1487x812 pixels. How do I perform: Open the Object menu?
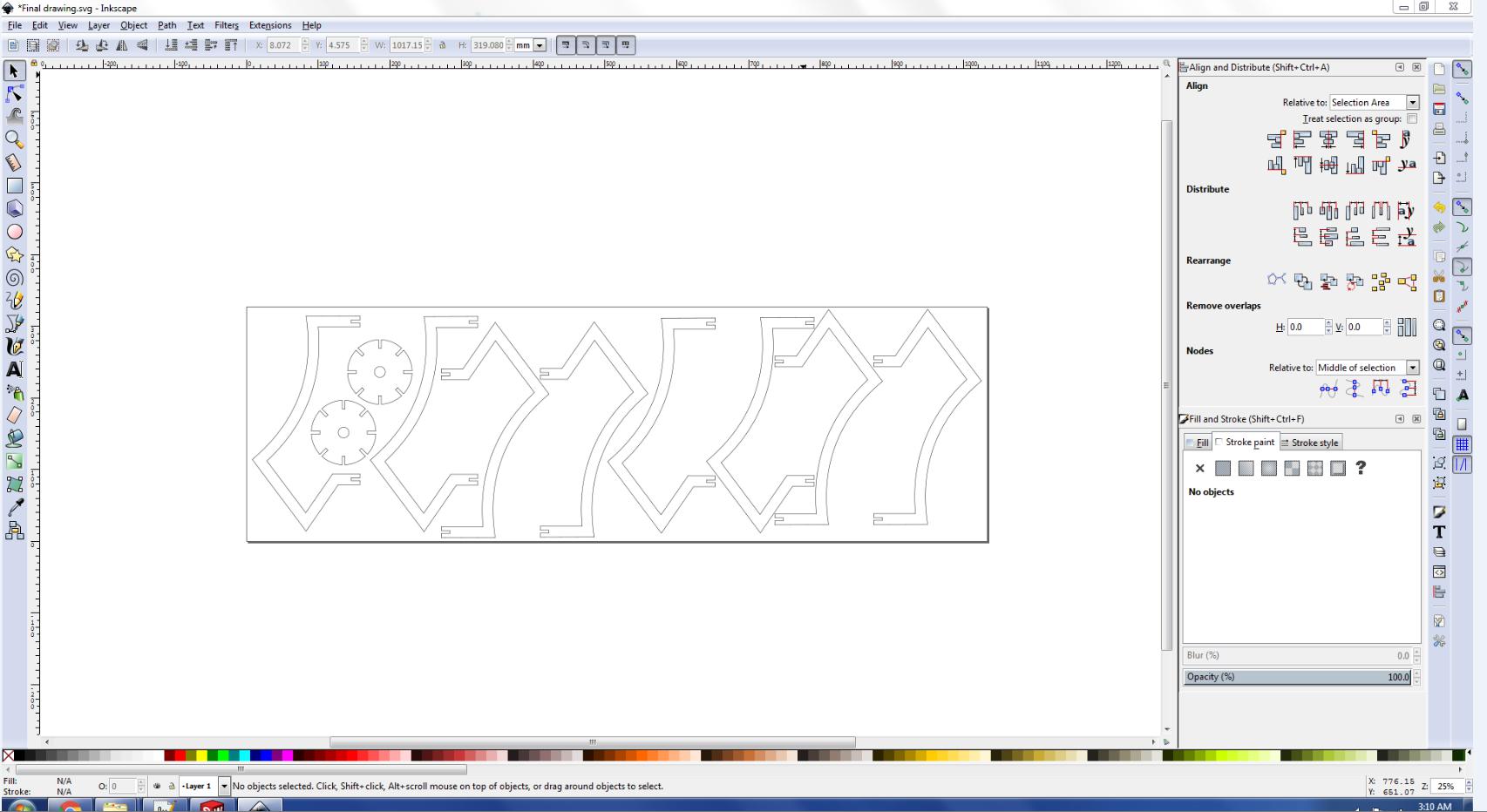(133, 25)
